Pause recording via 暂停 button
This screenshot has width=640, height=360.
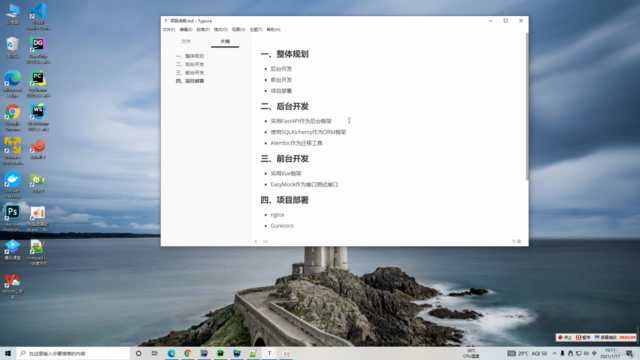pos(583,338)
